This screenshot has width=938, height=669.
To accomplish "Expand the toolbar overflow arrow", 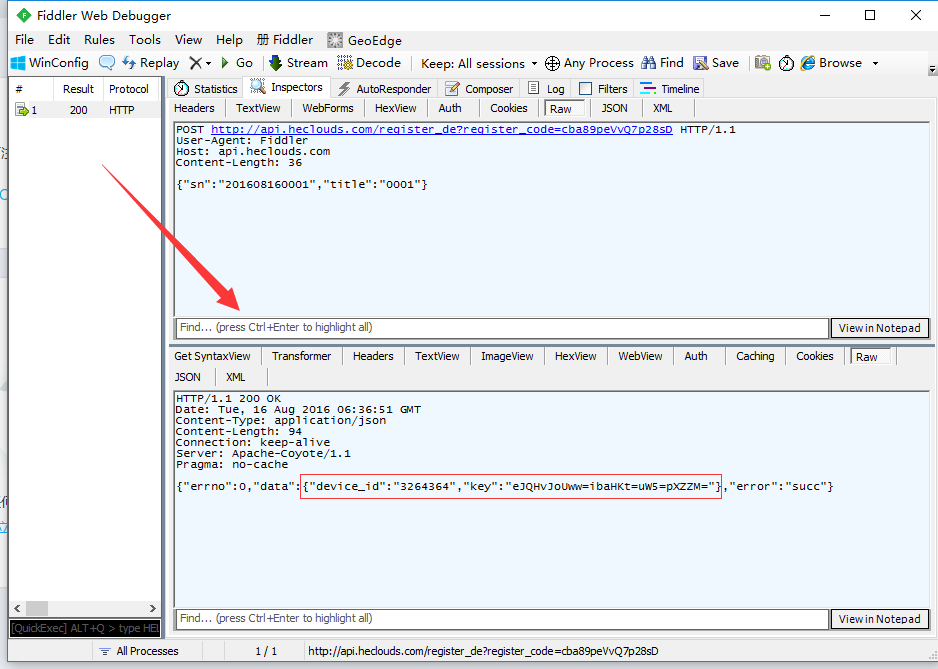I will coord(932,70).
